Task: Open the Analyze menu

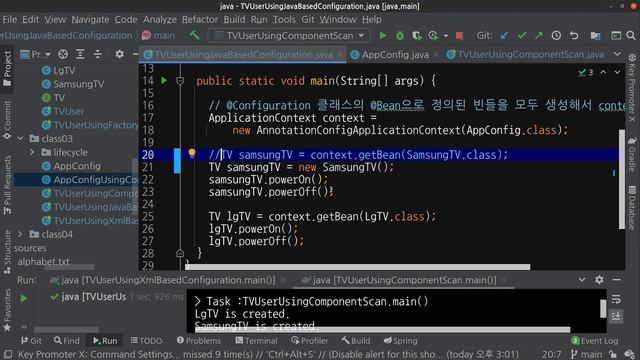Action: click(160, 19)
